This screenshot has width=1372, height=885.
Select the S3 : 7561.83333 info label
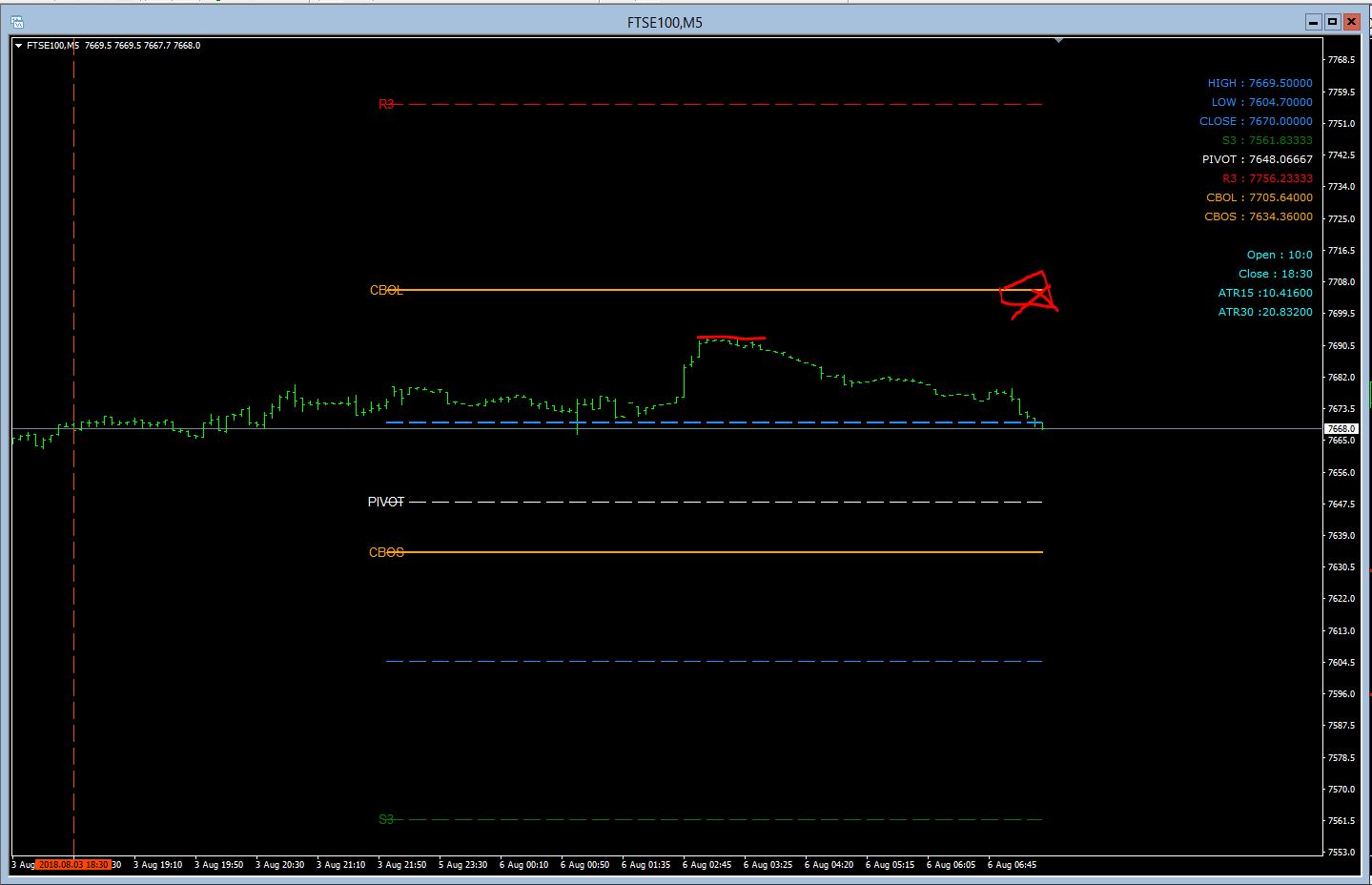pyautogui.click(x=1267, y=140)
